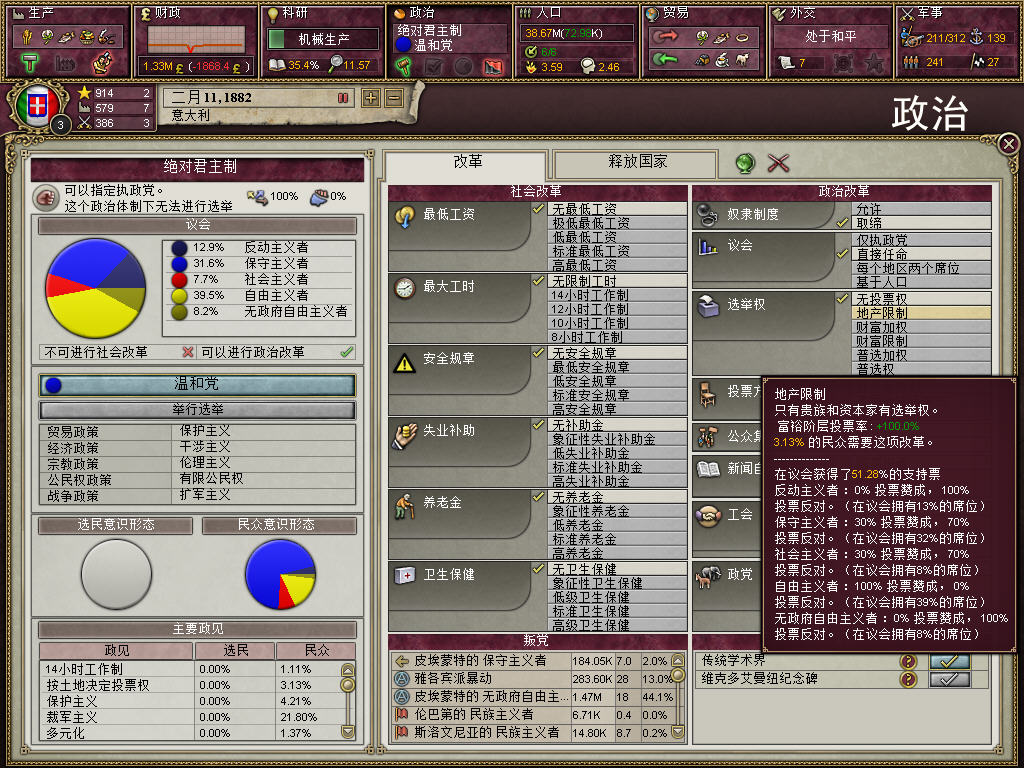
Task: Select the 极低最低工资 minimum wage option
Action: point(617,223)
